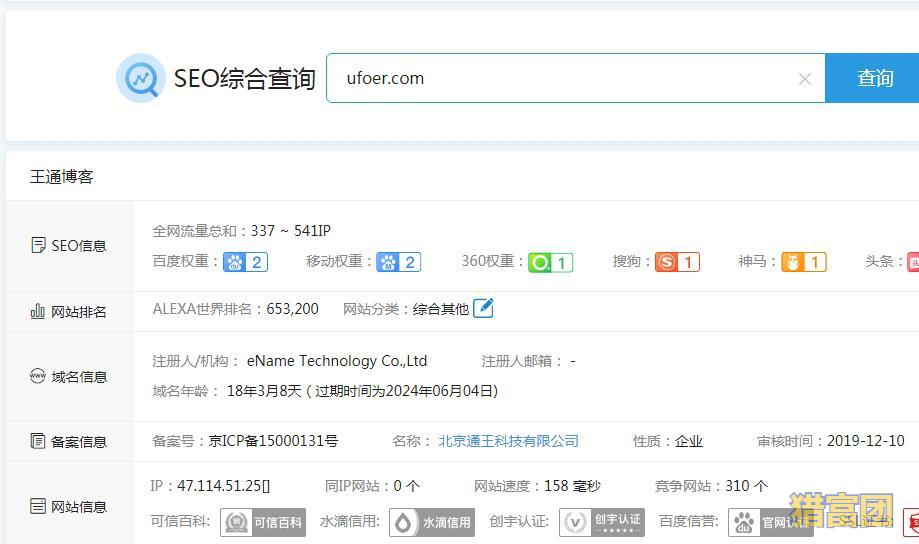Select the SEO信息 sidebar section

69,246
